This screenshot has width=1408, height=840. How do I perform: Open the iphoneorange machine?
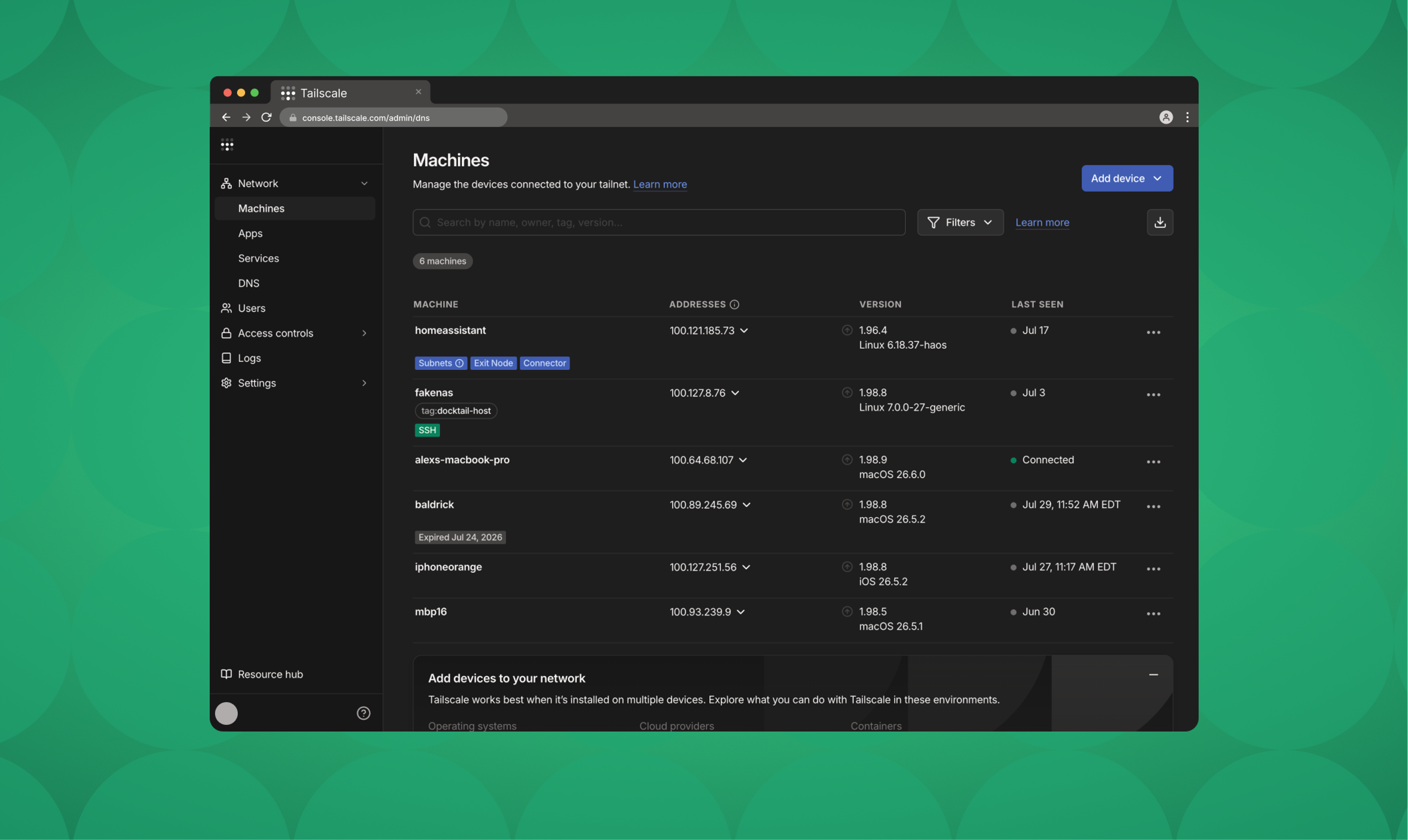click(448, 566)
